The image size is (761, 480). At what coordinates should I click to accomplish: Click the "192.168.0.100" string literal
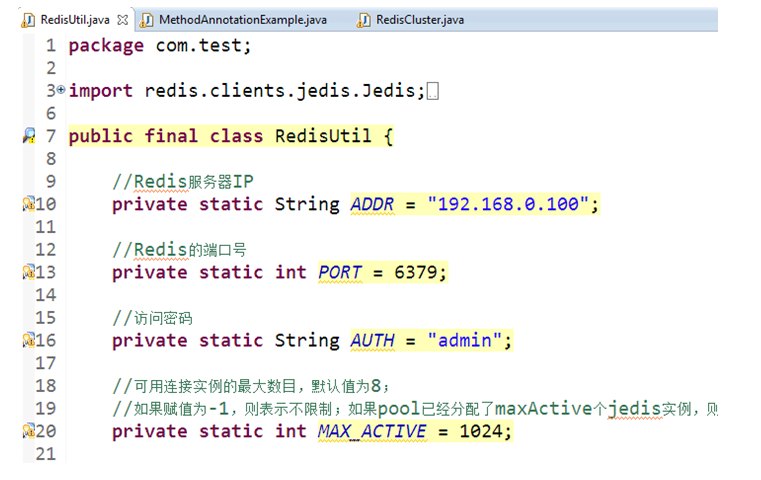pos(508,204)
